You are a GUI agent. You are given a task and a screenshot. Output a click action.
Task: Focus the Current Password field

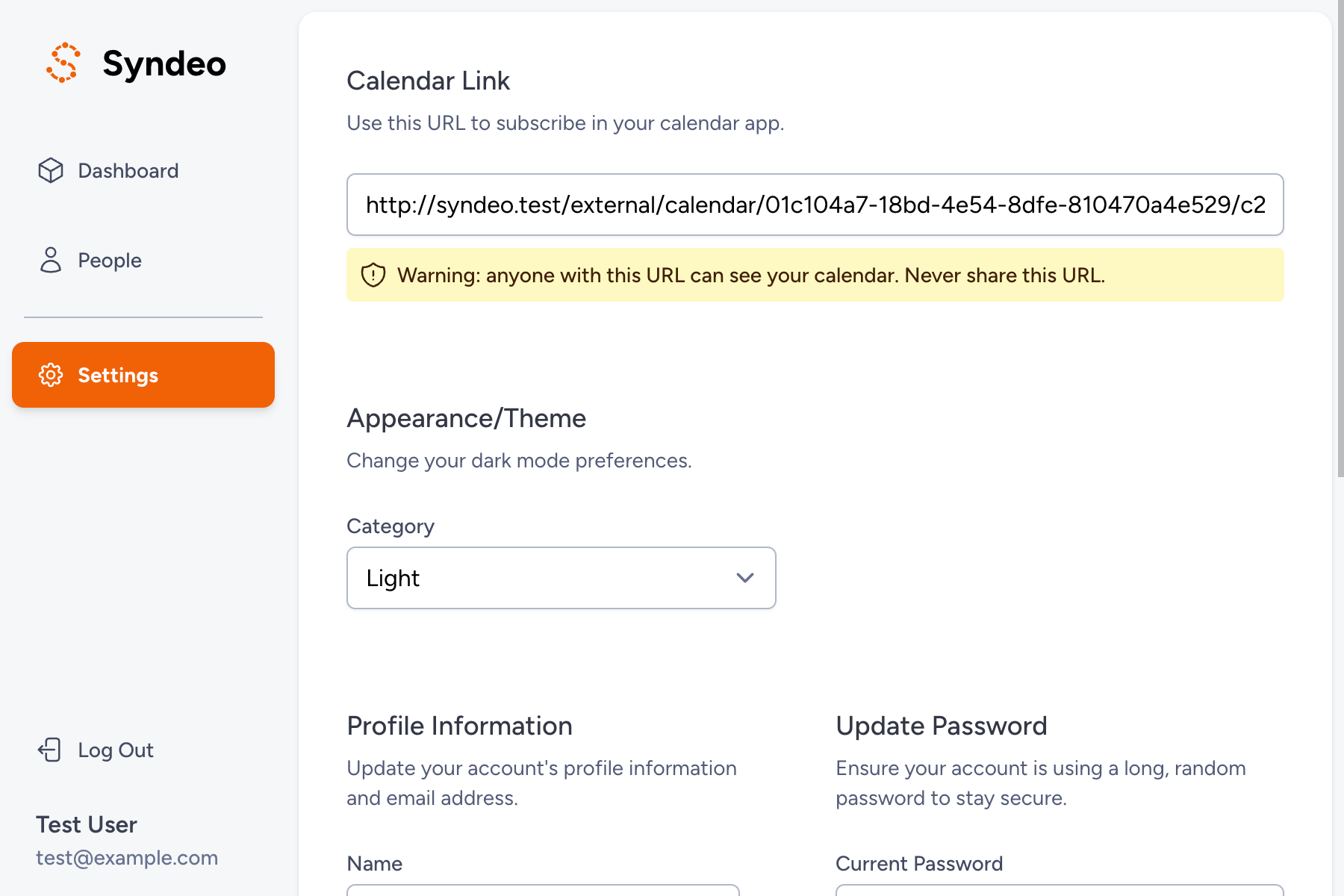[x=1059, y=890]
